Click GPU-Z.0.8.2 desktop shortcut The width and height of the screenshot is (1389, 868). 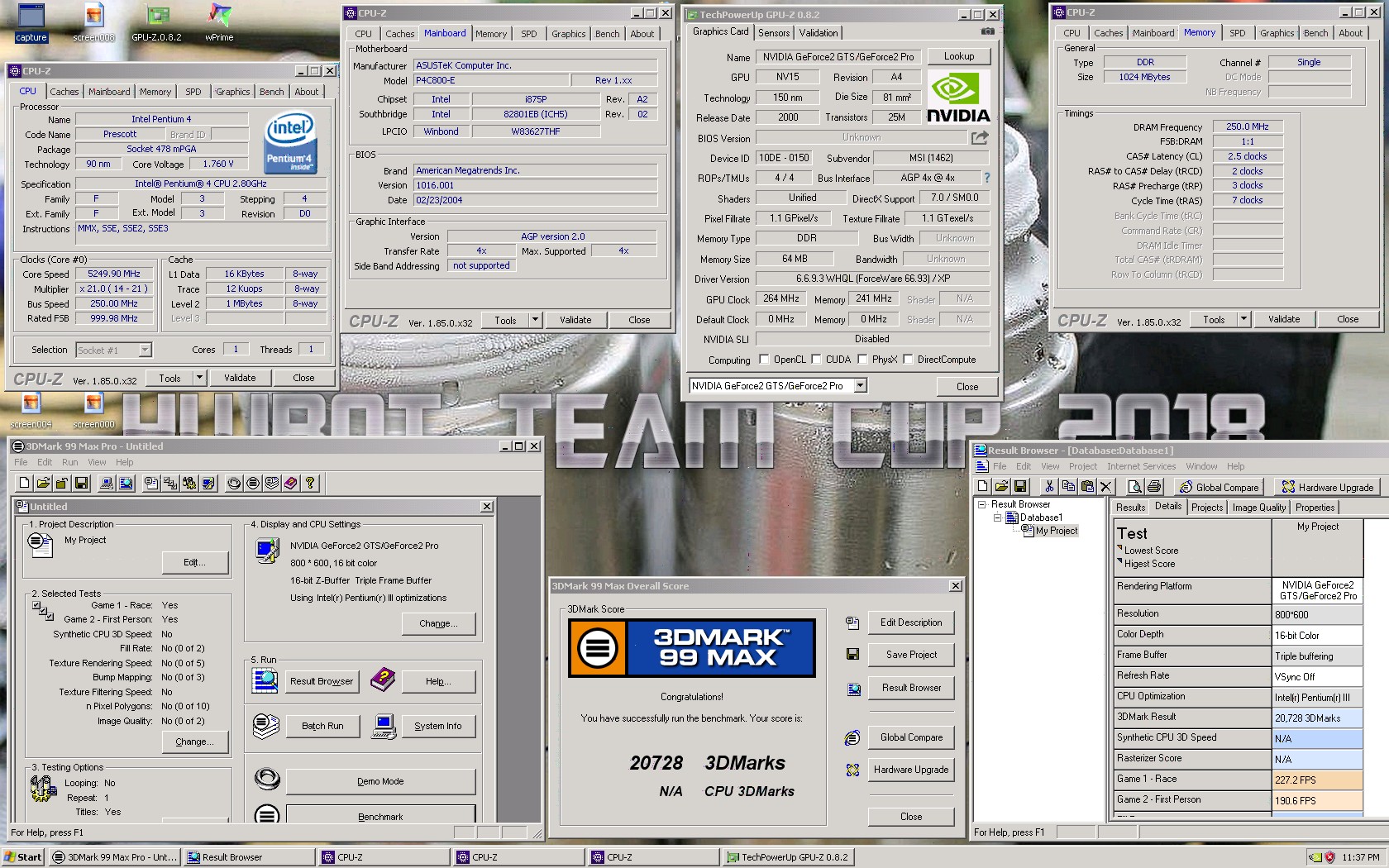(156, 22)
